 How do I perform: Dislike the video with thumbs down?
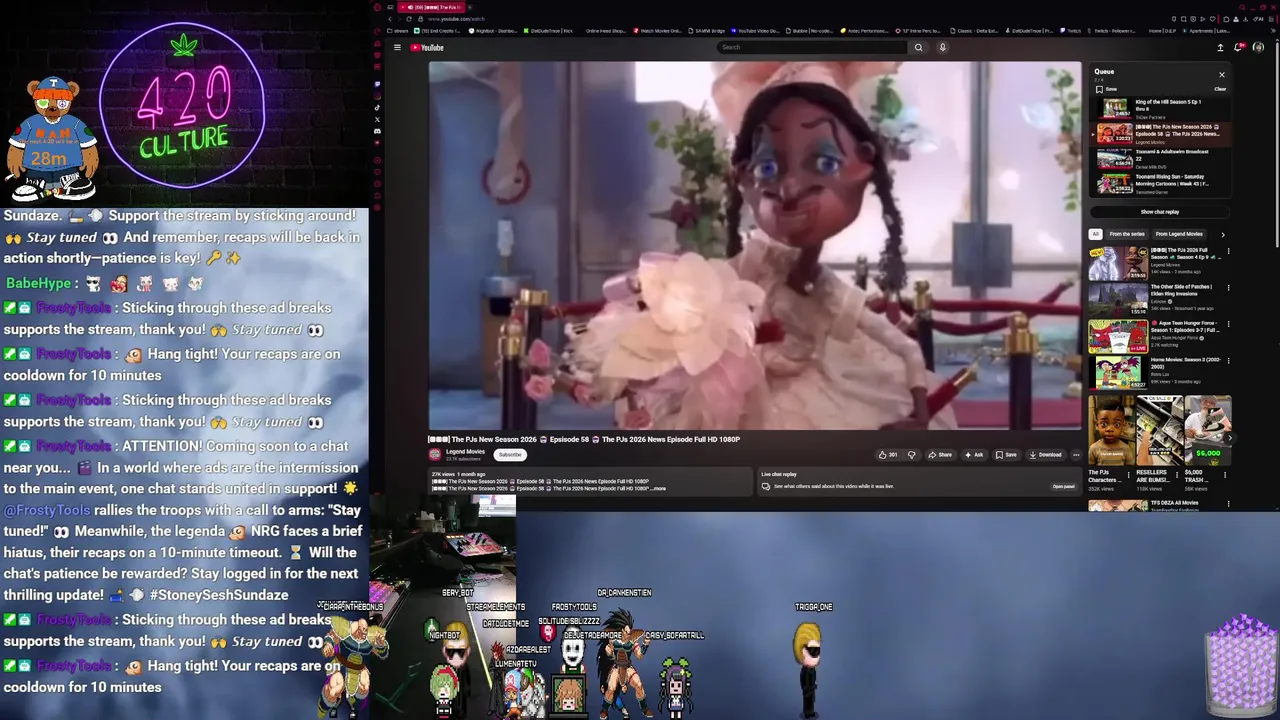[x=911, y=455]
